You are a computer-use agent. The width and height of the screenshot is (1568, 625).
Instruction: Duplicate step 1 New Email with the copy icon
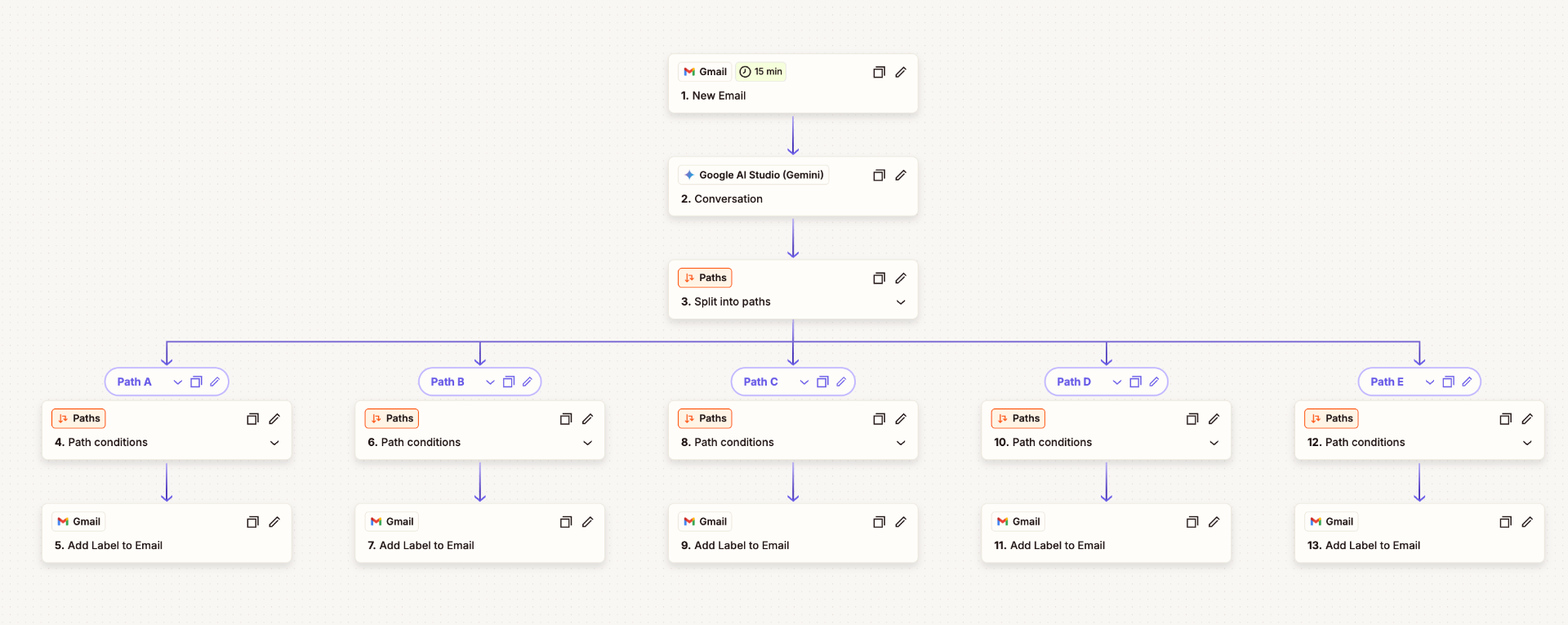[879, 72]
